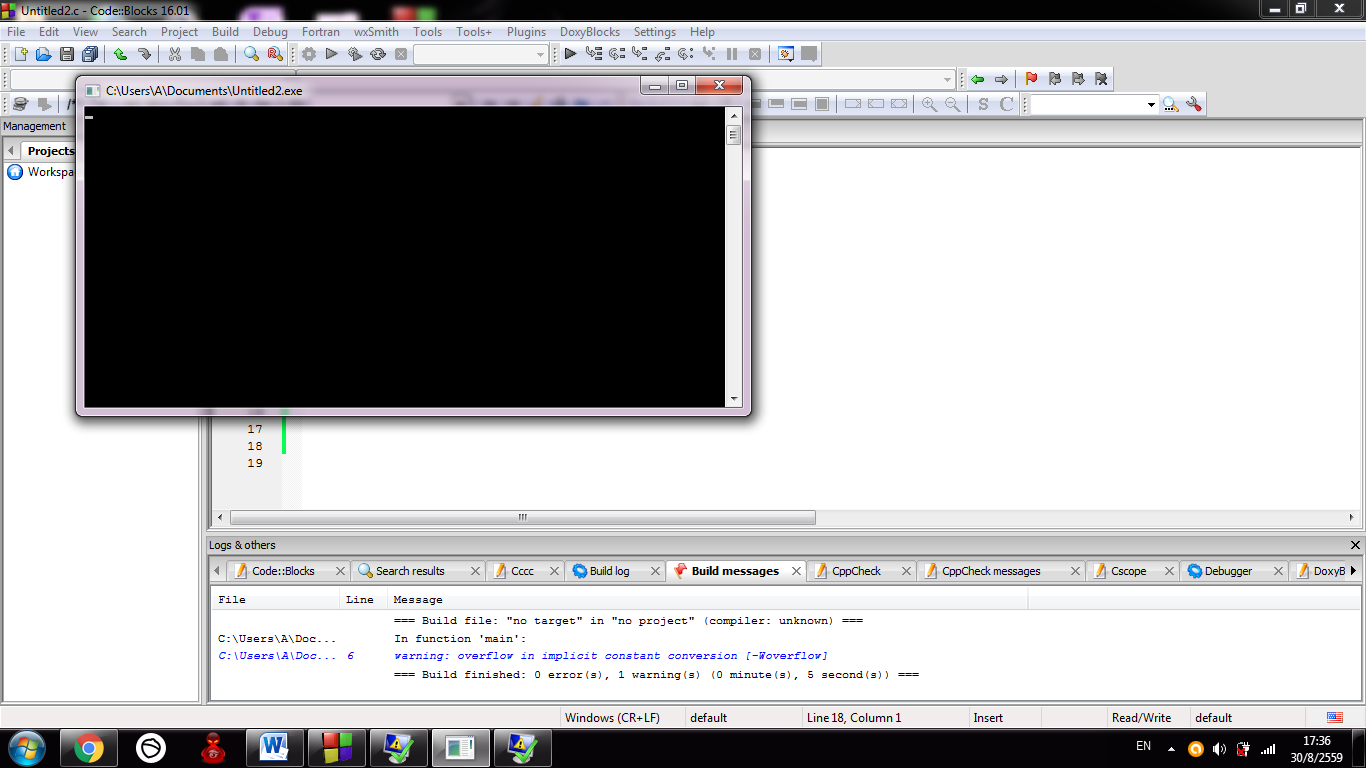
Task: Save the current file
Action: [67, 54]
